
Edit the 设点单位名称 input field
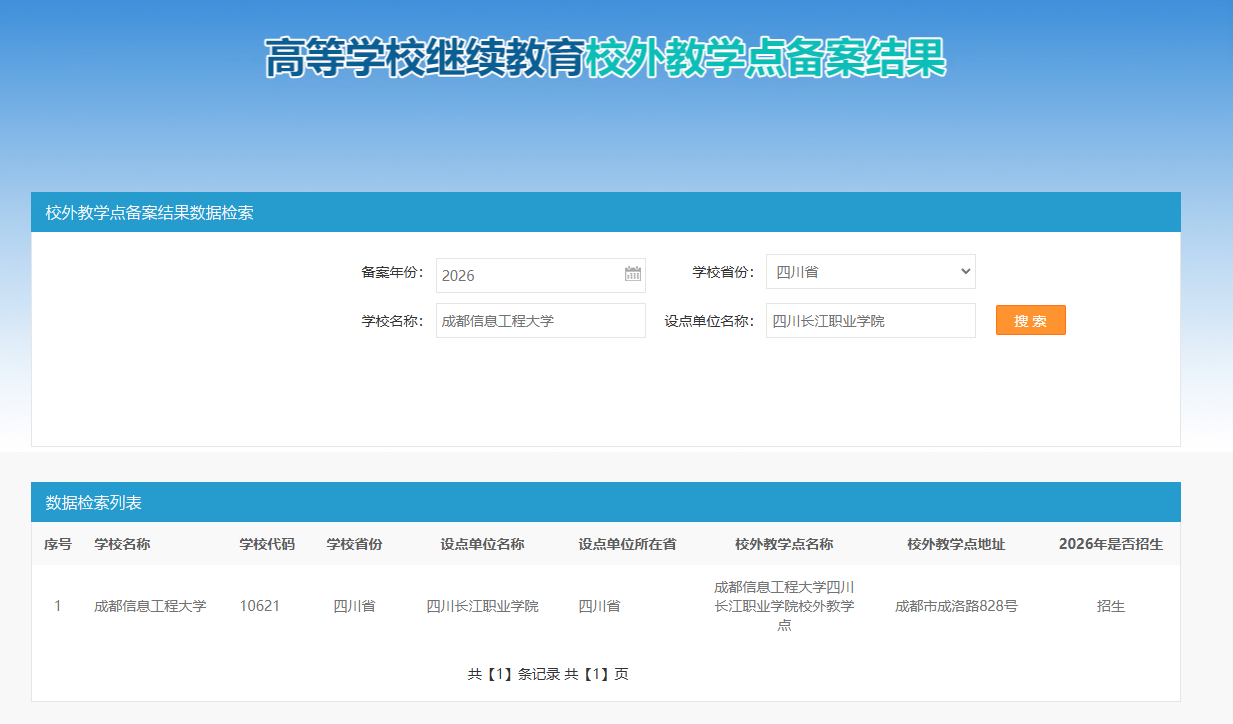[870, 321]
